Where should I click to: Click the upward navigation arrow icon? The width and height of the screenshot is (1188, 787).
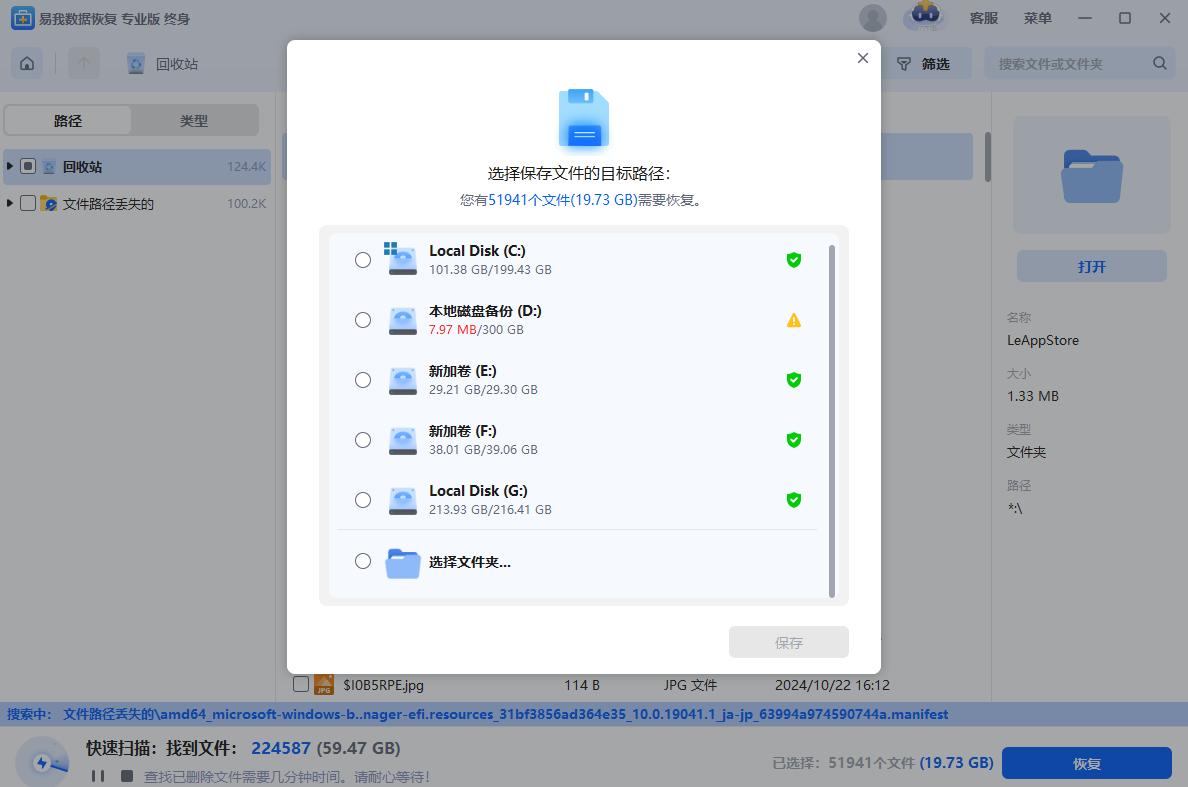pyautogui.click(x=84, y=63)
